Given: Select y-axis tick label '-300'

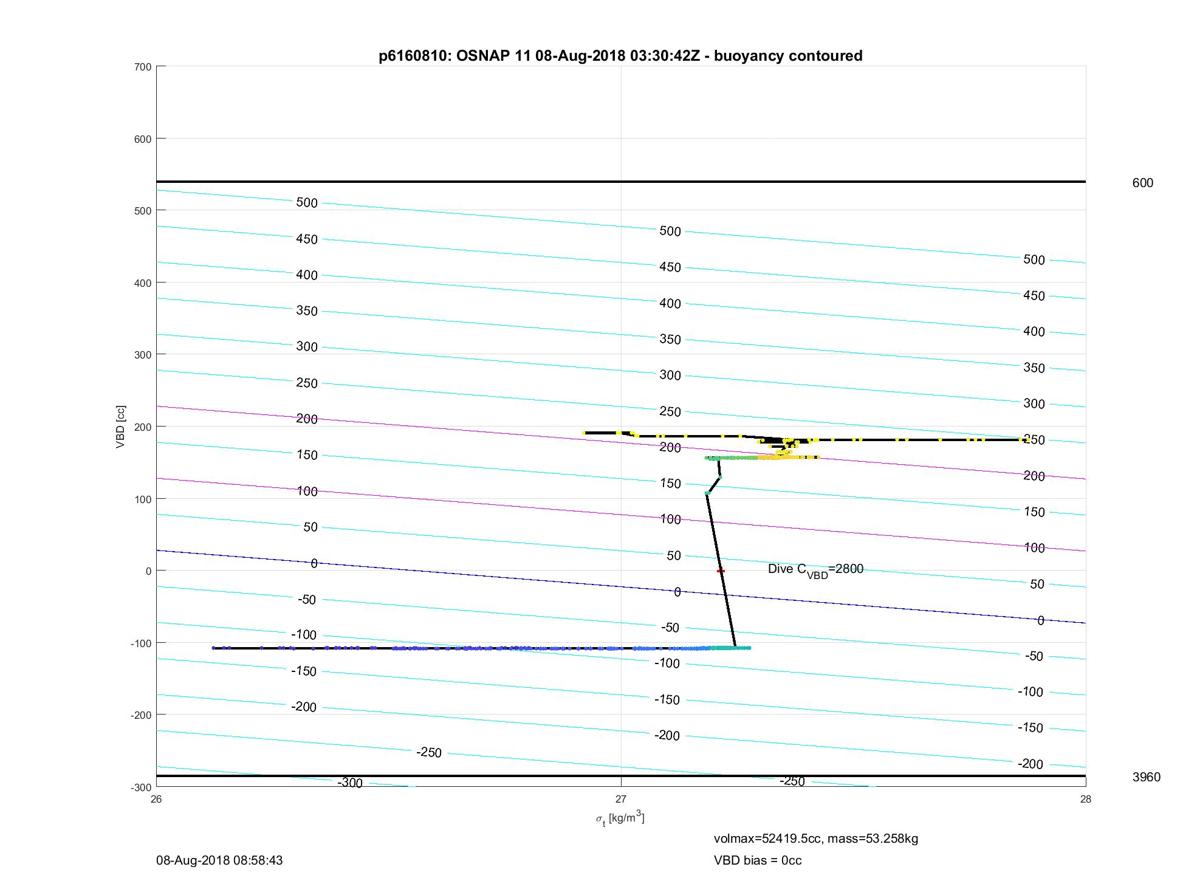Looking at the screenshot, I should click(140, 787).
